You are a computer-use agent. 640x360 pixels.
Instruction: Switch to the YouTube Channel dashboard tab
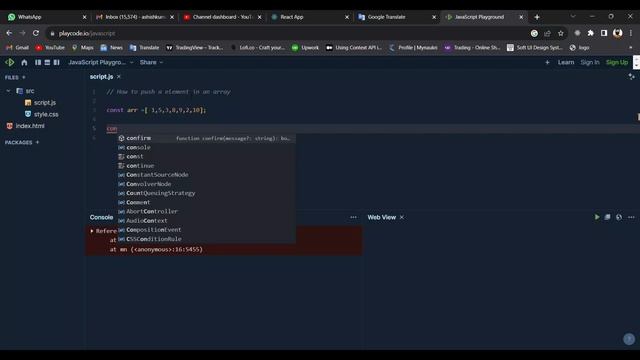[x=222, y=17]
